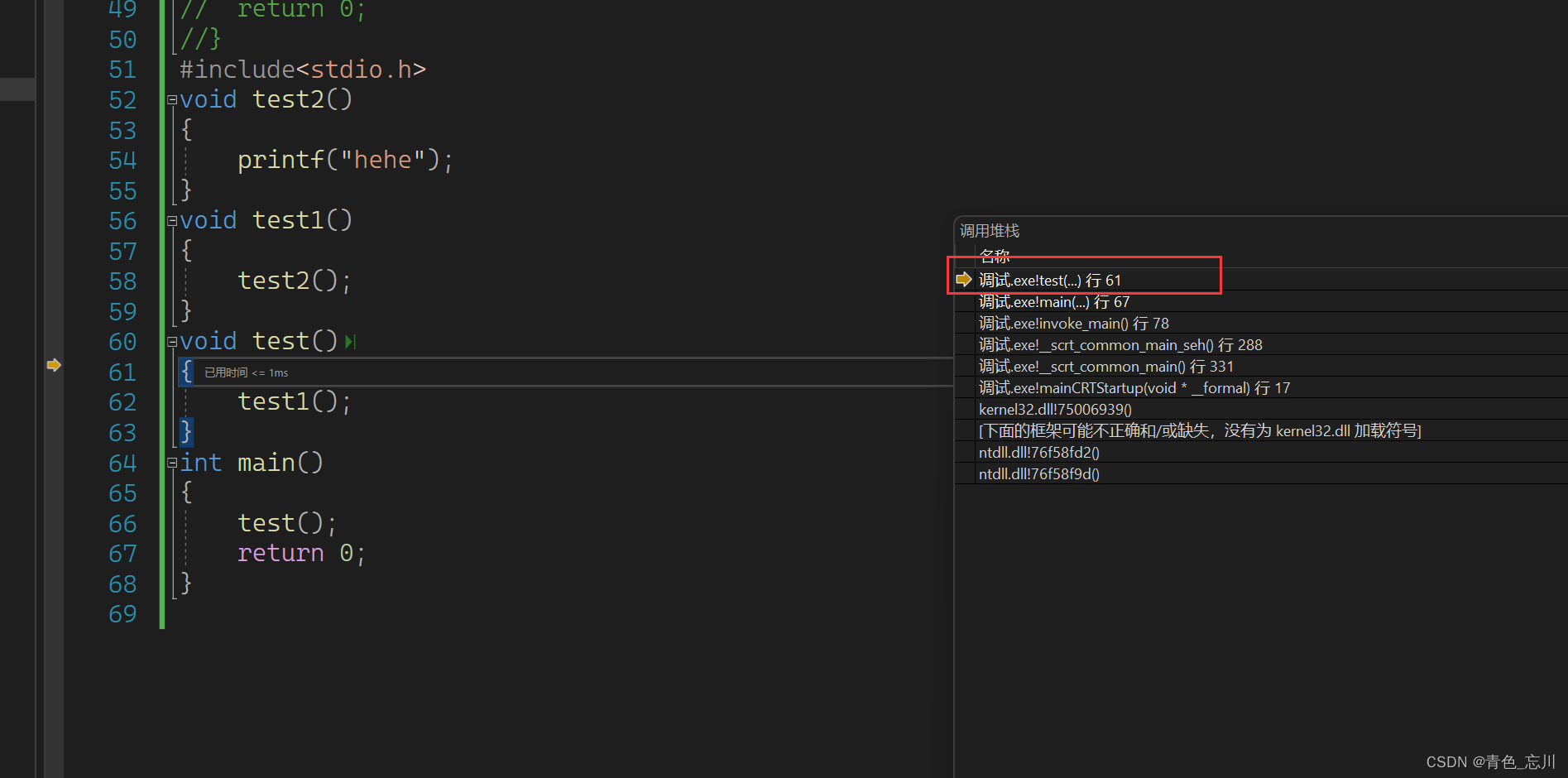Select the 调试.exe!test(...) 行 61 stack frame

(1049, 281)
